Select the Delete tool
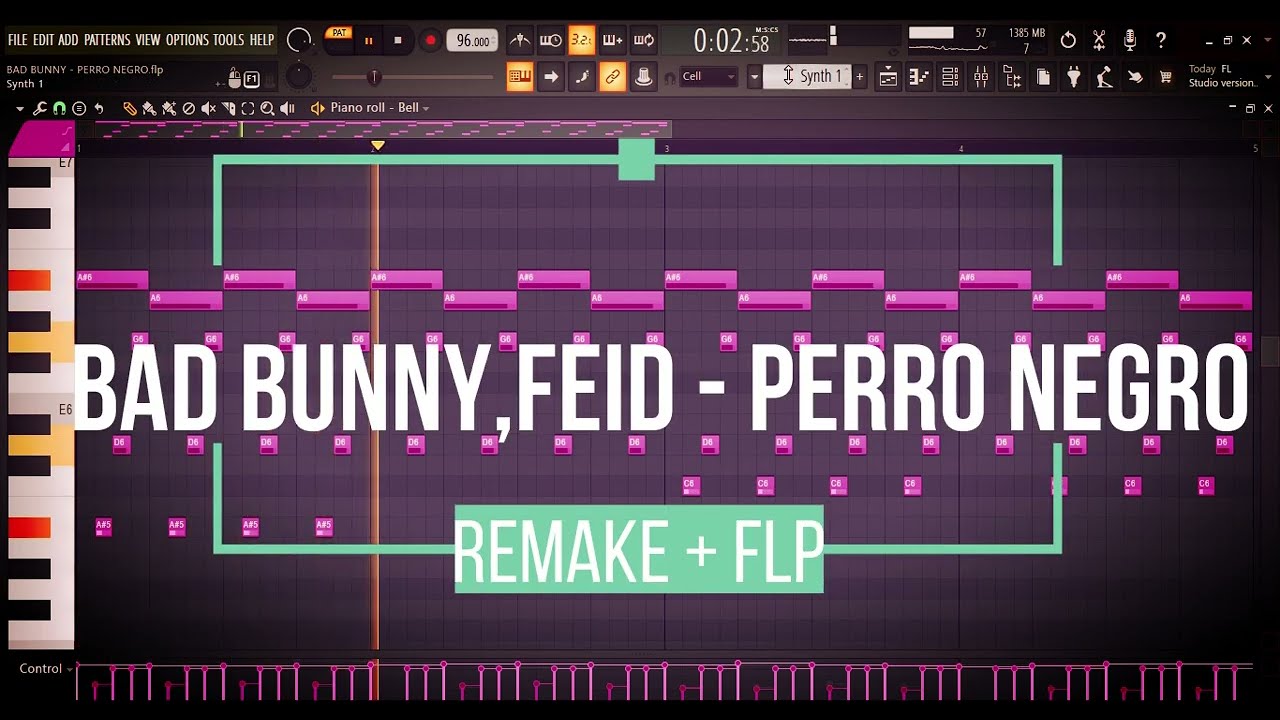The image size is (1280, 720). tap(189, 108)
